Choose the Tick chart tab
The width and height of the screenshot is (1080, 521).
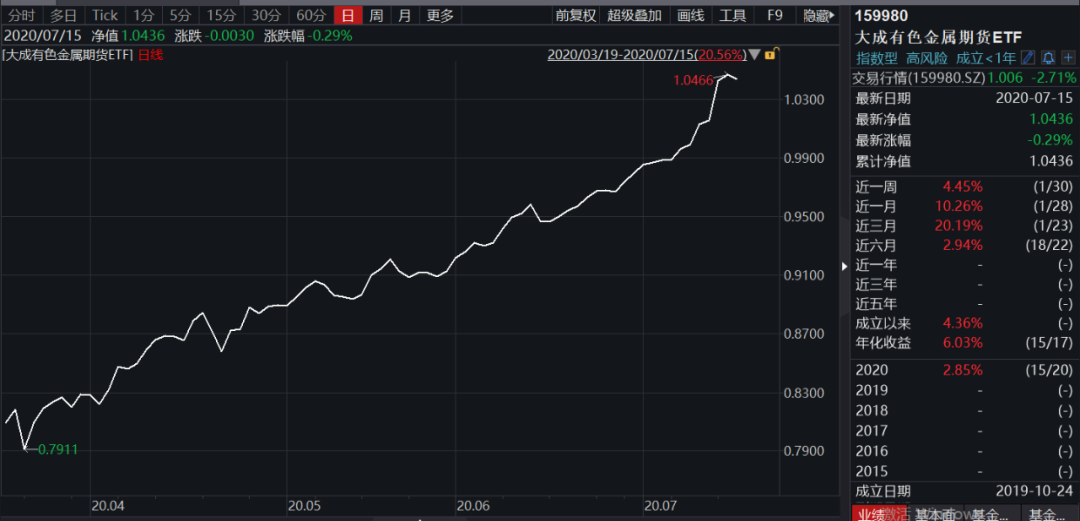(105, 15)
